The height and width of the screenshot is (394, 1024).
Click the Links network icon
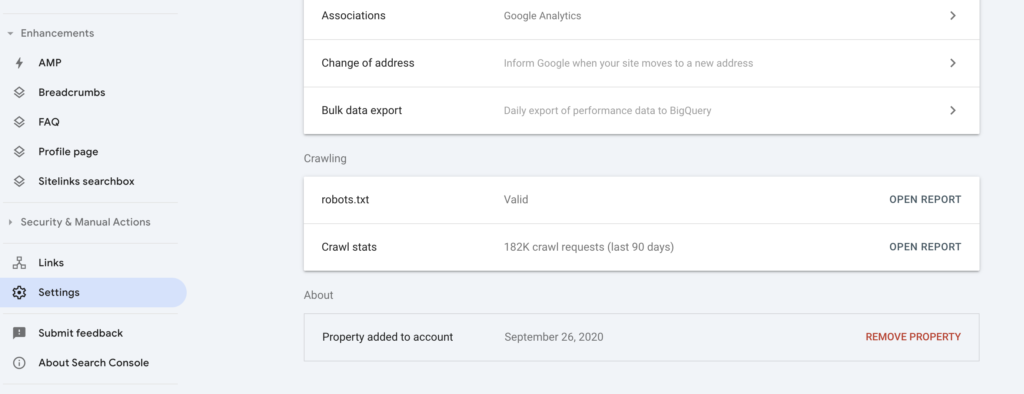click(20, 263)
